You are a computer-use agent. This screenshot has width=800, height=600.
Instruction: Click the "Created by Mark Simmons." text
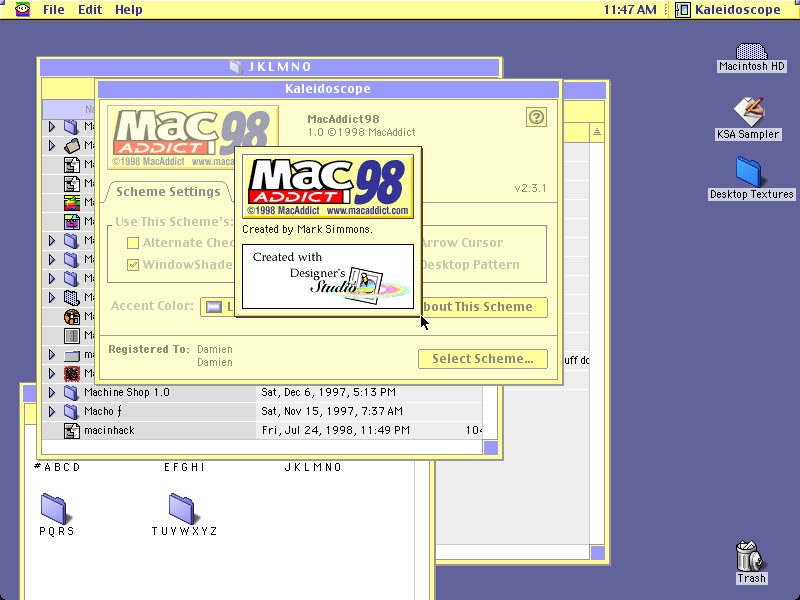coord(307,230)
